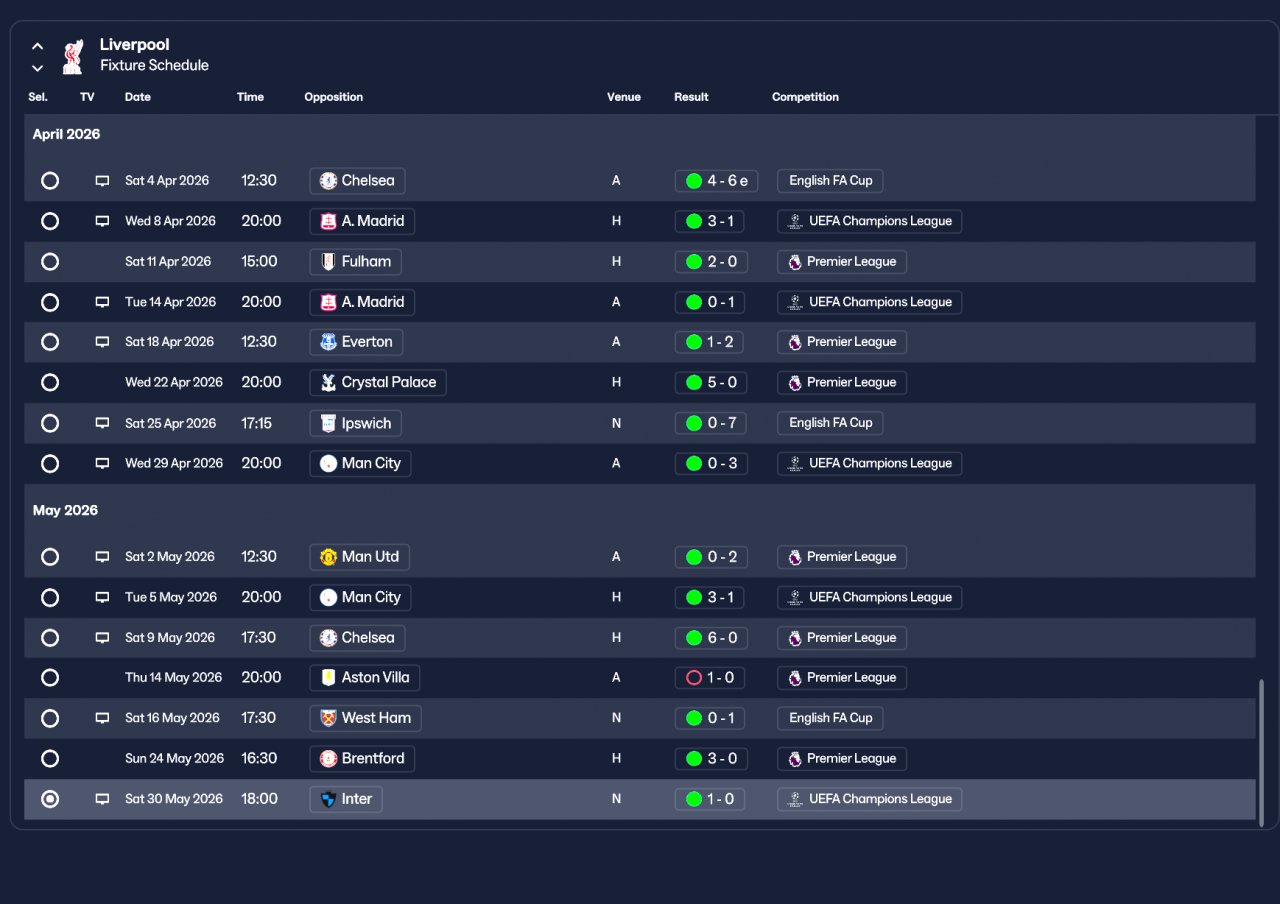Click TV icon for A. Madrid 14 Apr match
Image resolution: width=1280 pixels, height=904 pixels.
(102, 302)
